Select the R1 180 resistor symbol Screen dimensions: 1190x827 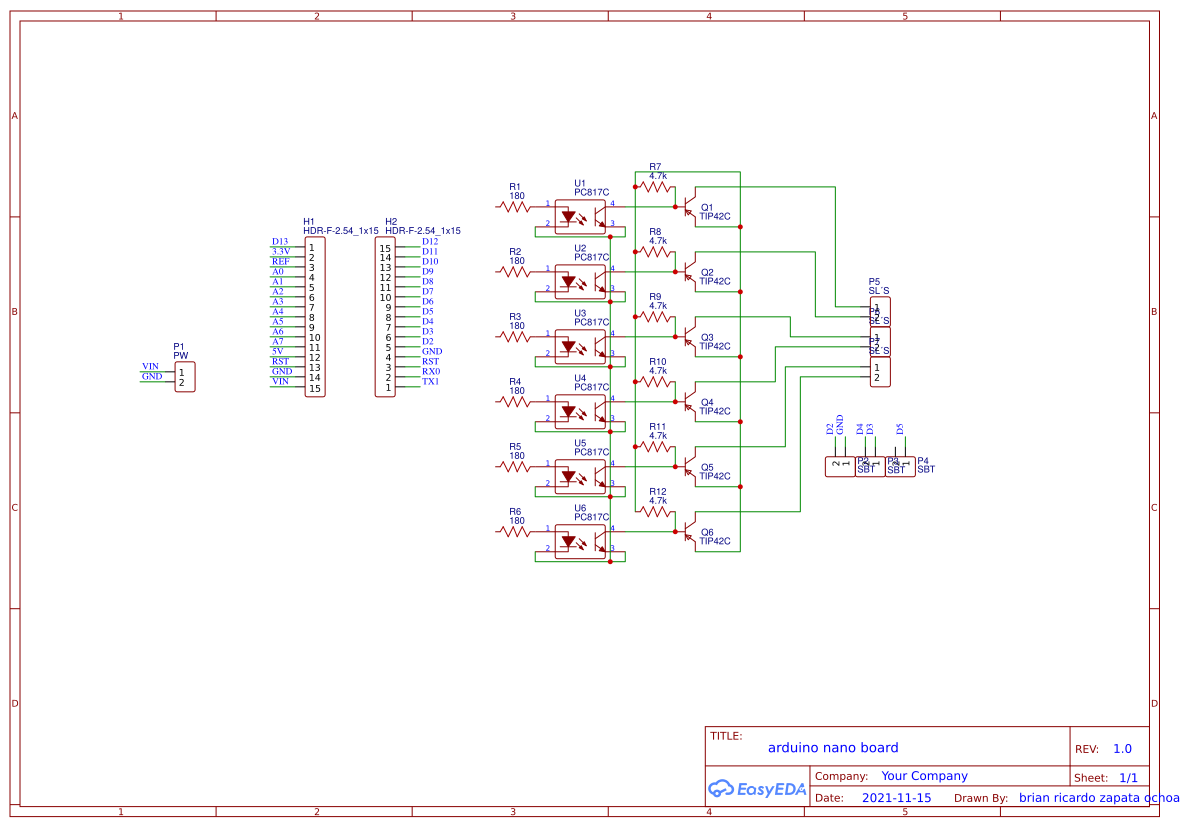514,206
